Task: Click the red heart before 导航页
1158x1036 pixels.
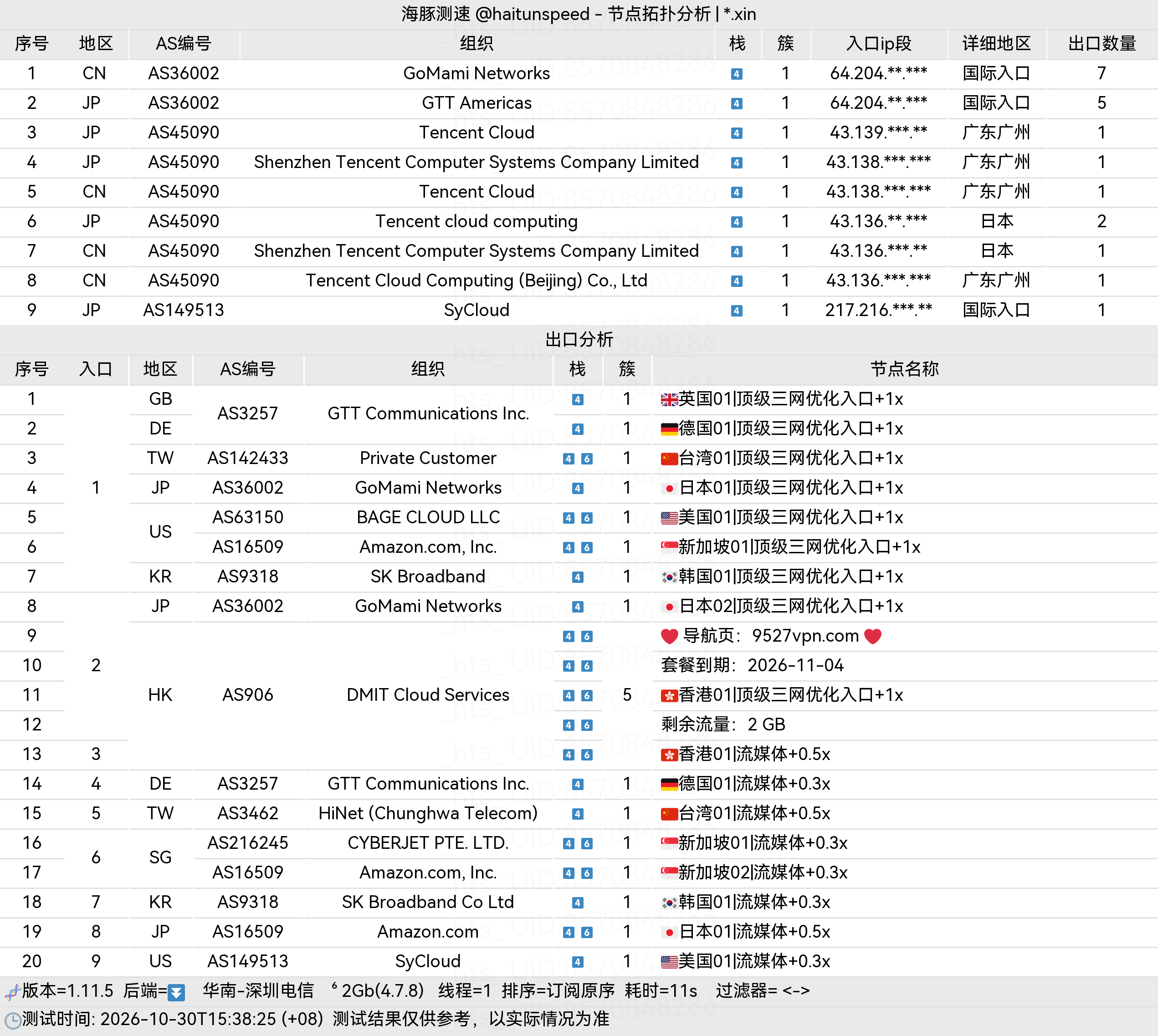Action: (670, 637)
